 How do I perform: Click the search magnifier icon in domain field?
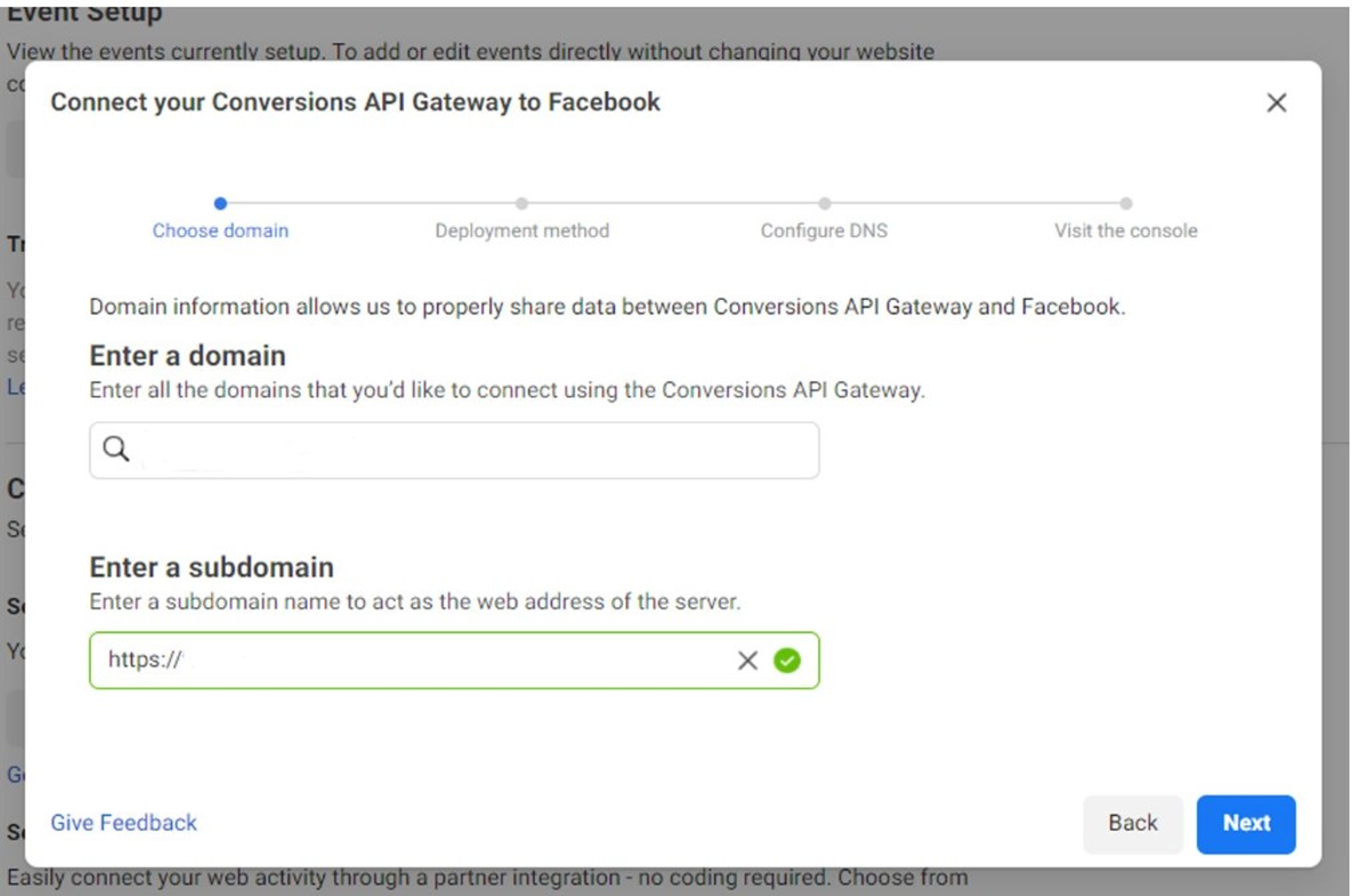click(x=116, y=449)
